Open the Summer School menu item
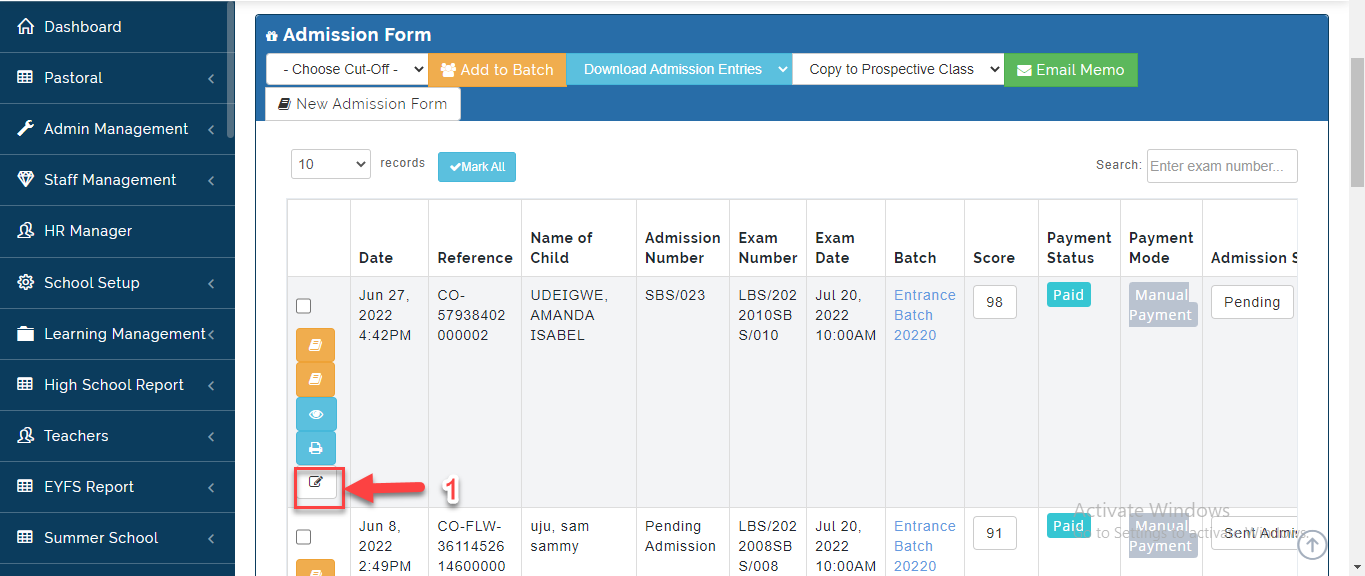This screenshot has height=576, width=1365. click(117, 538)
